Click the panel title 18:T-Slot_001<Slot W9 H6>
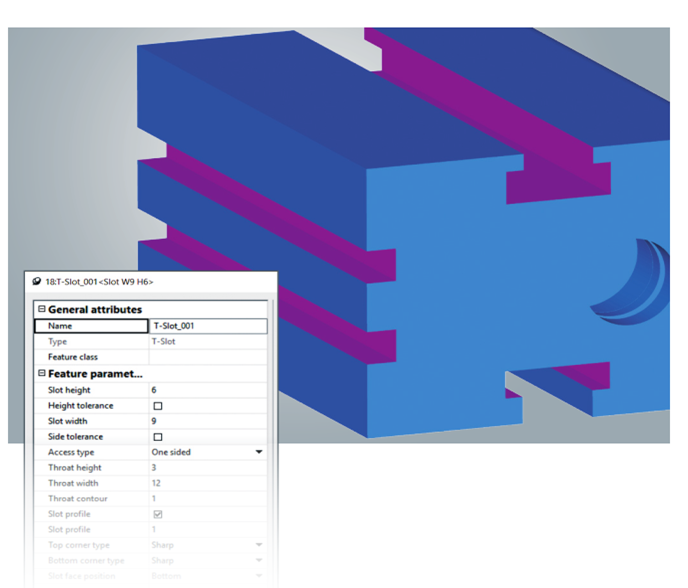 (x=99, y=282)
